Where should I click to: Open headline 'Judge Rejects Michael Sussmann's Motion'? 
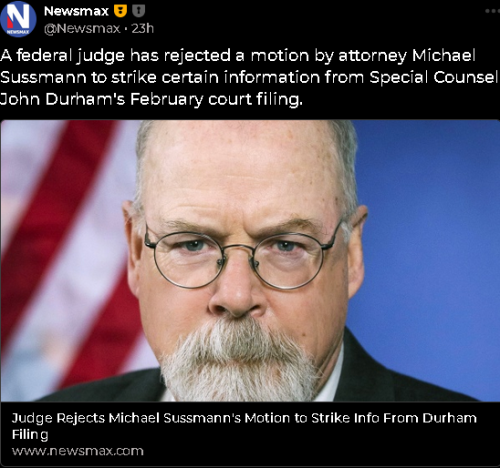coord(244,426)
